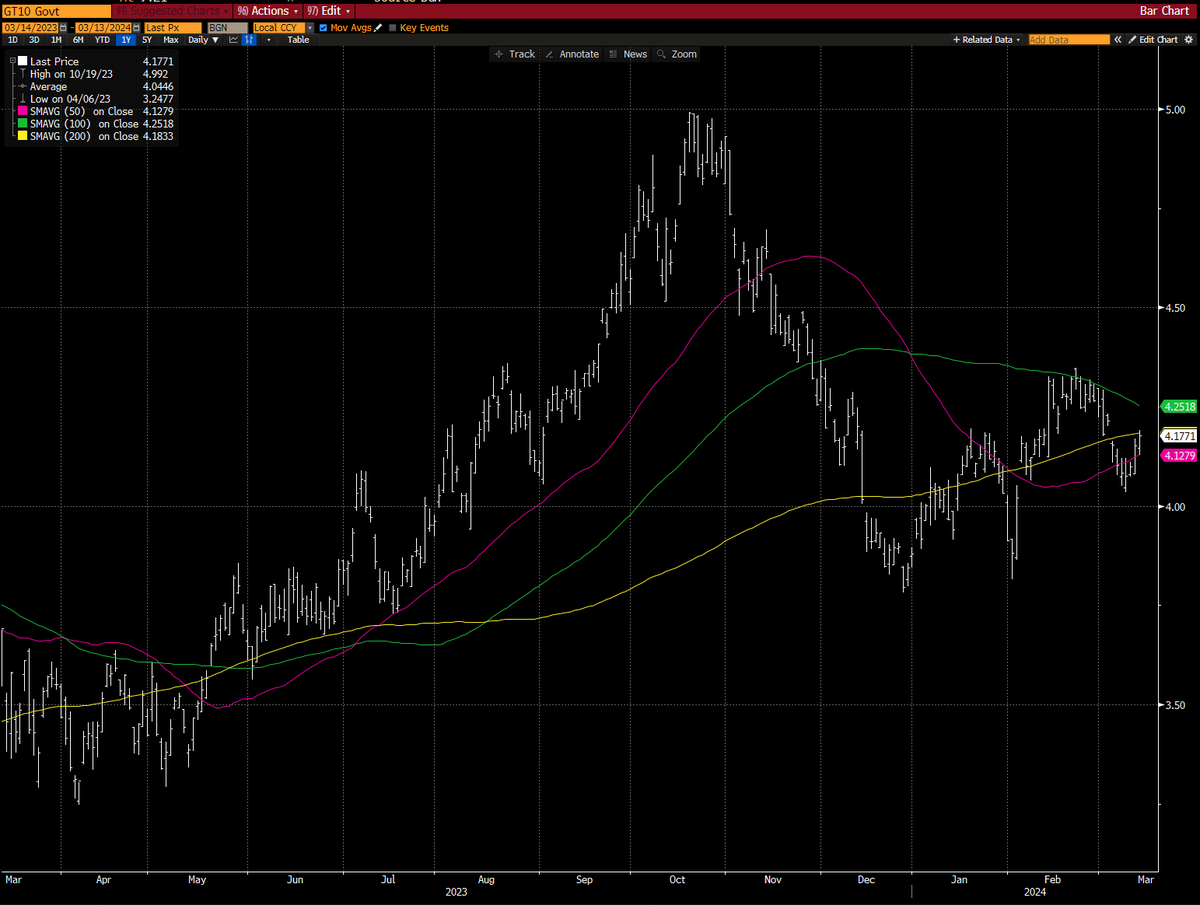The width and height of the screenshot is (1200, 905).
Task: Click the Bar Chart title label
Action: tap(1164, 10)
